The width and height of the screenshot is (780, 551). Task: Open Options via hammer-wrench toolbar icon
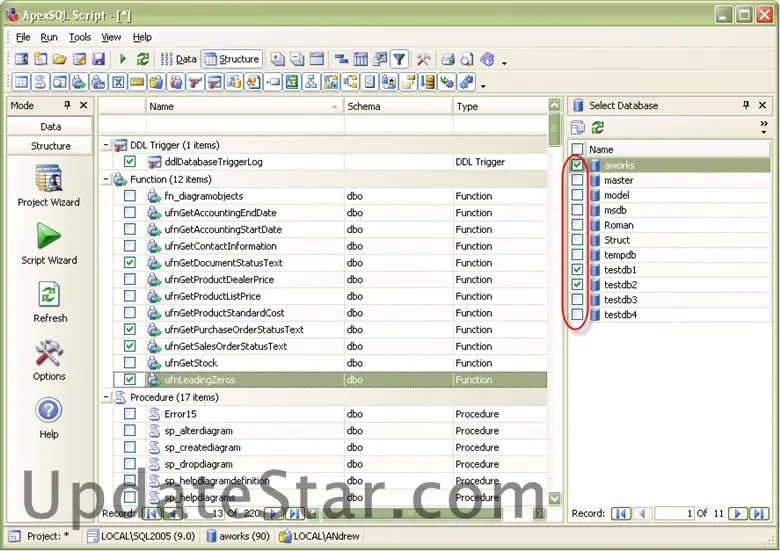[423, 59]
